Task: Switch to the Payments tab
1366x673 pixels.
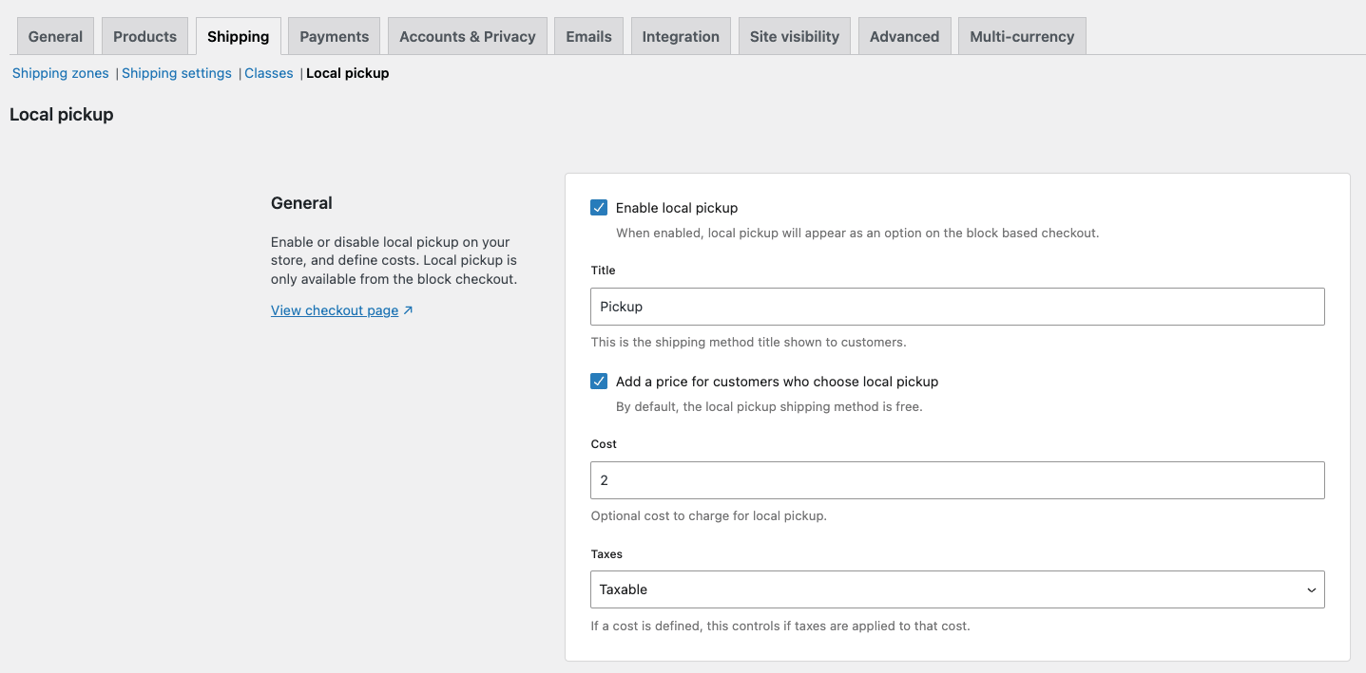Action: pos(333,35)
